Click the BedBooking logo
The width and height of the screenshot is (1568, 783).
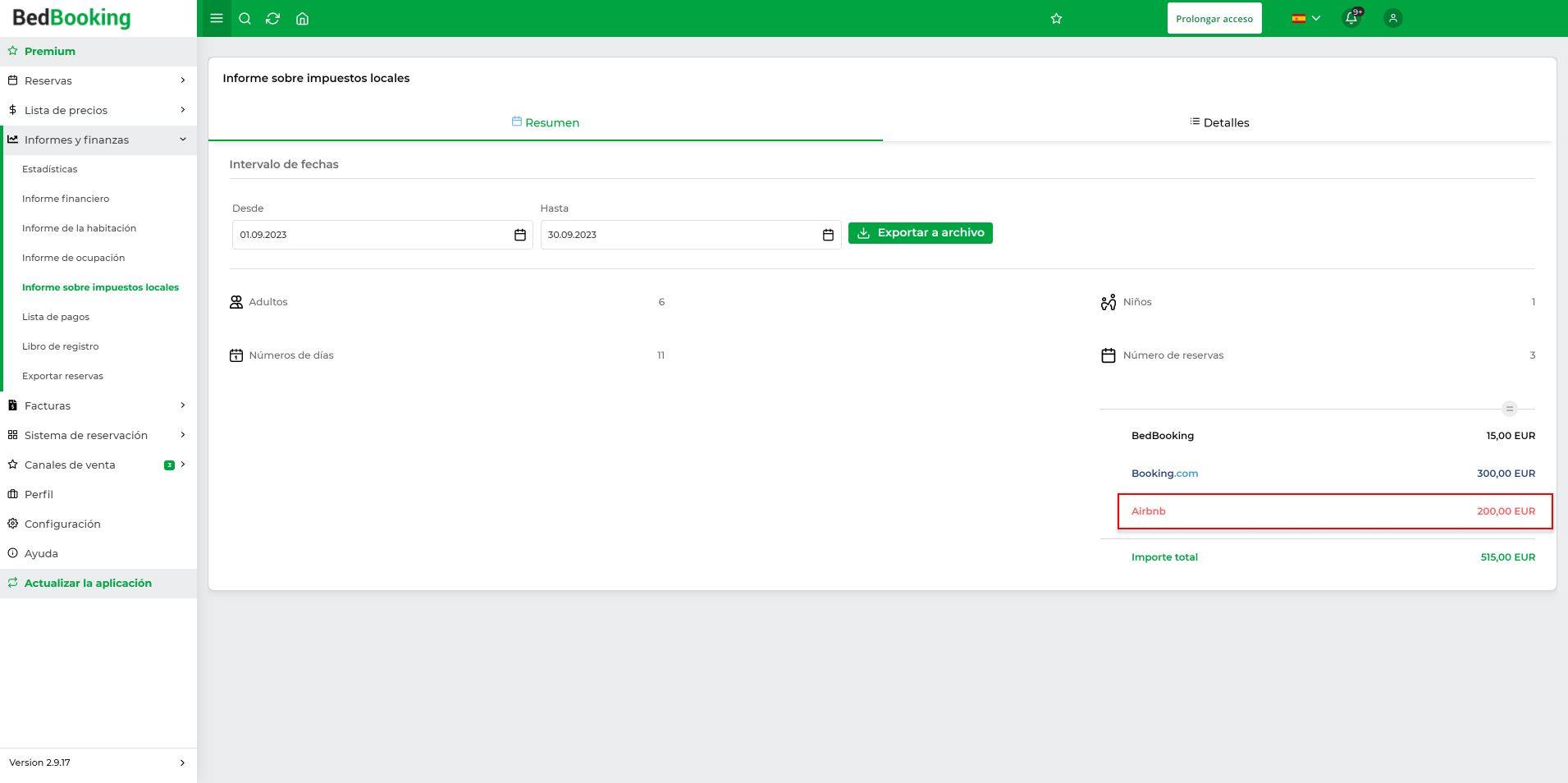(71, 18)
